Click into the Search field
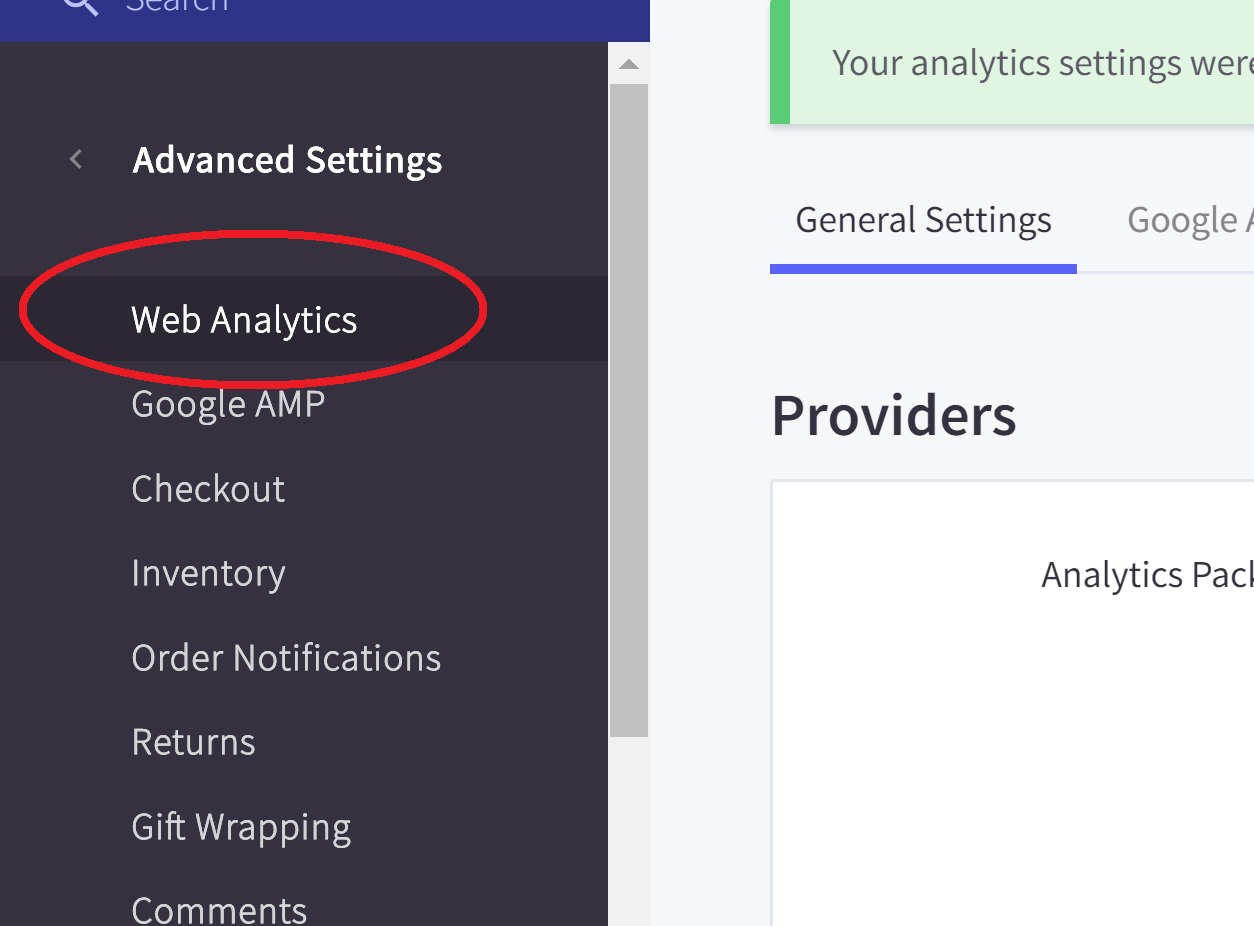 (x=300, y=6)
